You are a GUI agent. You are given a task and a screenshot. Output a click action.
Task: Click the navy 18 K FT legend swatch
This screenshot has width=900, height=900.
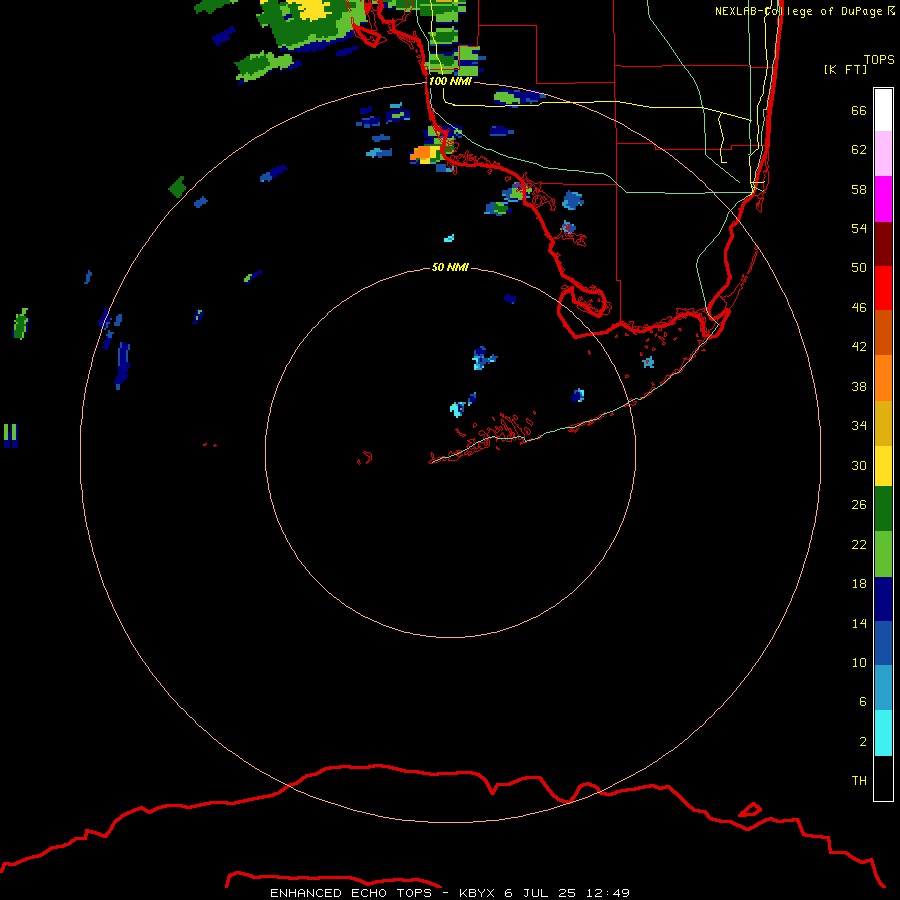[x=883, y=599]
